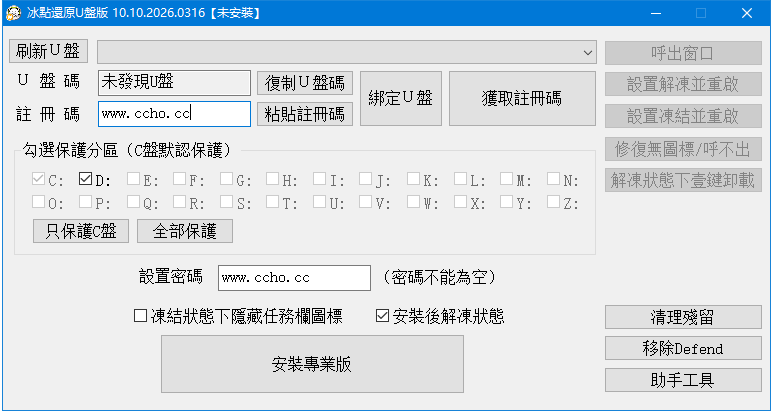Toggle the D: partition checkbox
773x413 pixels.
coord(85,180)
